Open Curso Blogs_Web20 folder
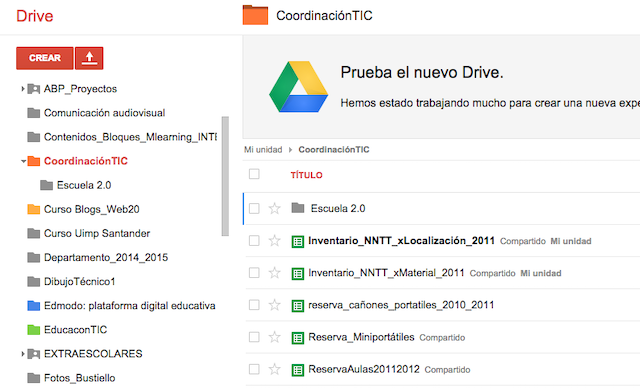 click(92, 209)
